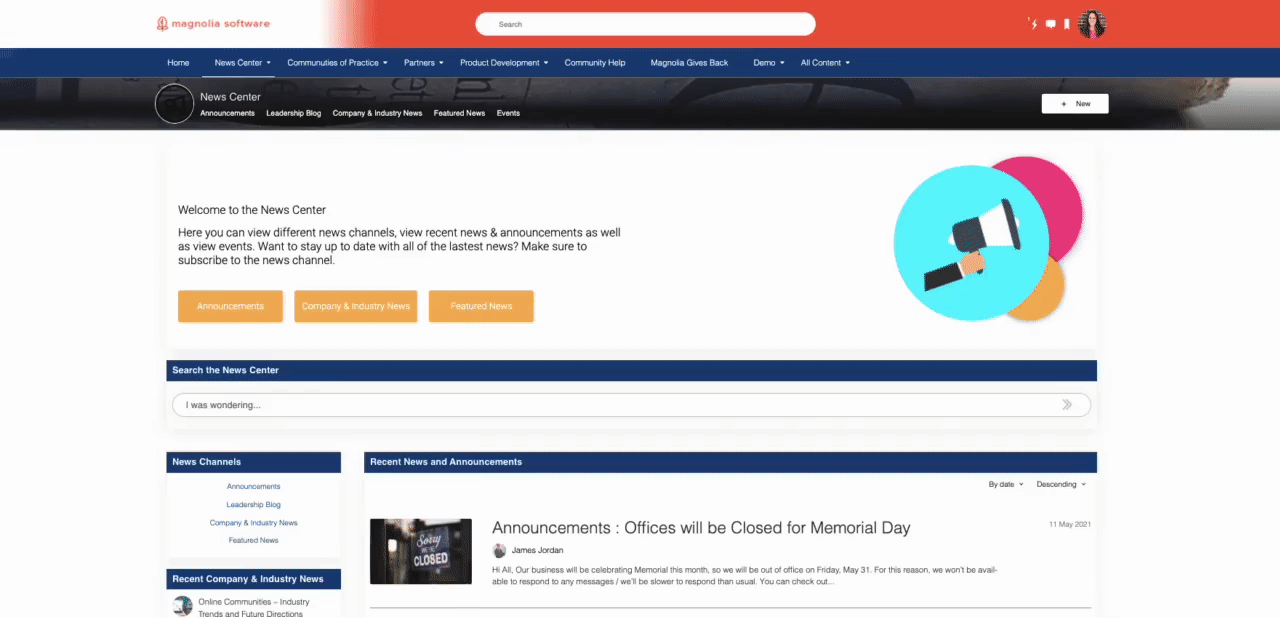This screenshot has height=618, width=1280.
Task: Click the News Center circular avatar icon
Action: point(174,104)
